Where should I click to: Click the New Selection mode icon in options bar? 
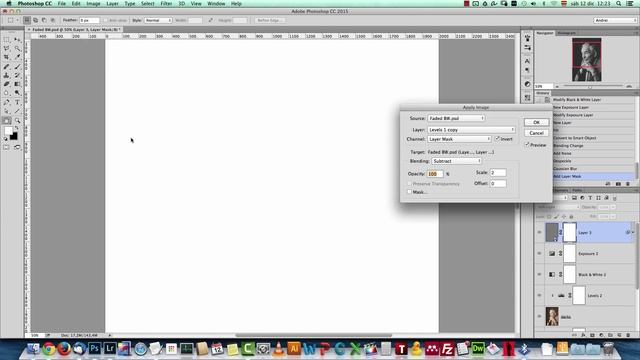[27, 20]
